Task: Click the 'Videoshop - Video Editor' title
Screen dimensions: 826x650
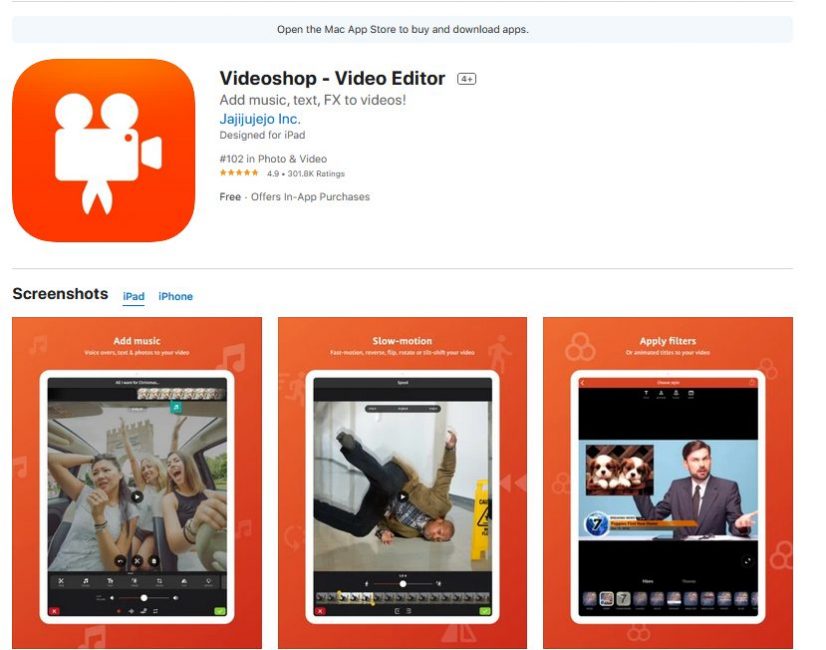Action: [332, 78]
